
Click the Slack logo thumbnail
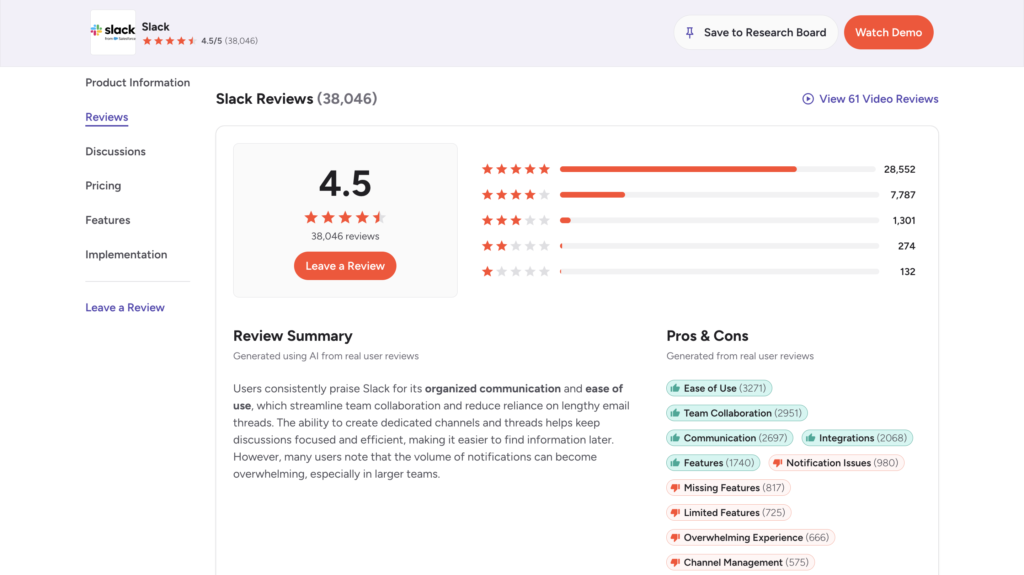[x=113, y=32]
